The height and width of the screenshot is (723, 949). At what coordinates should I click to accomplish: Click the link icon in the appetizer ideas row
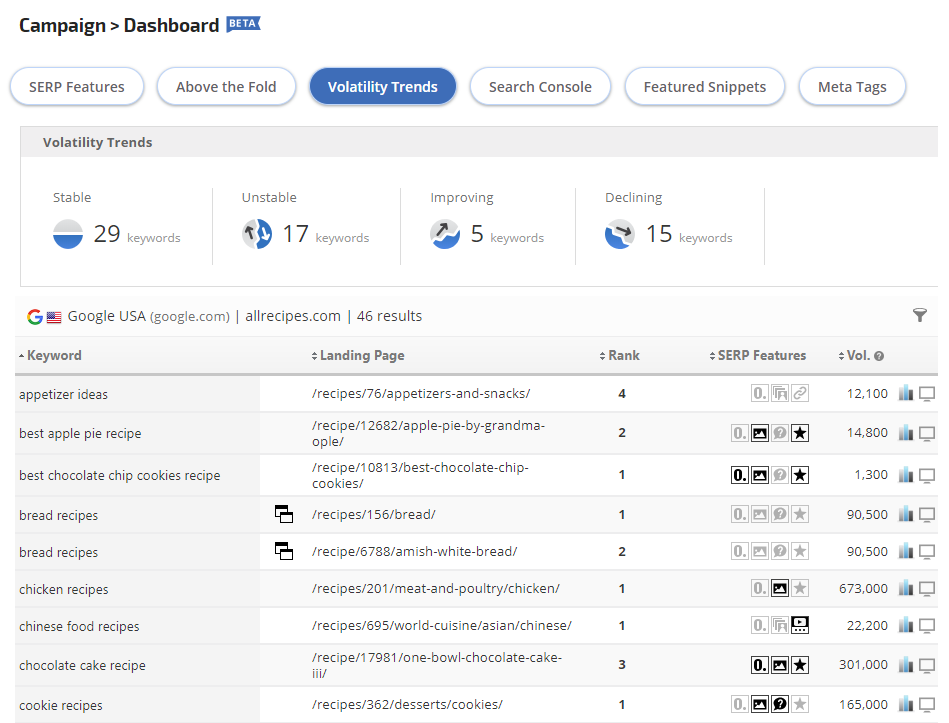click(800, 394)
